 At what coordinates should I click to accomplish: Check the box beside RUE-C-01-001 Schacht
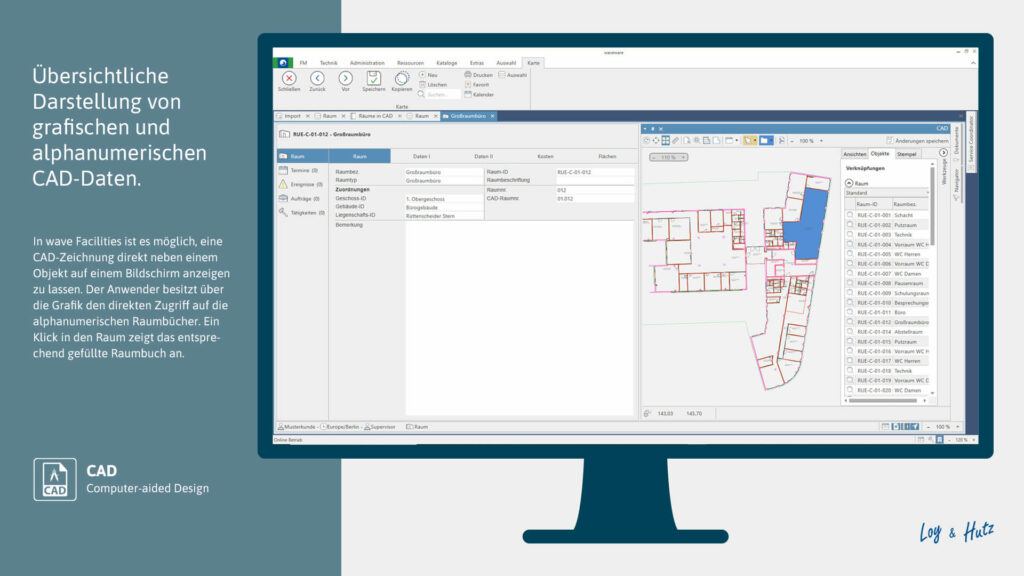(849, 212)
